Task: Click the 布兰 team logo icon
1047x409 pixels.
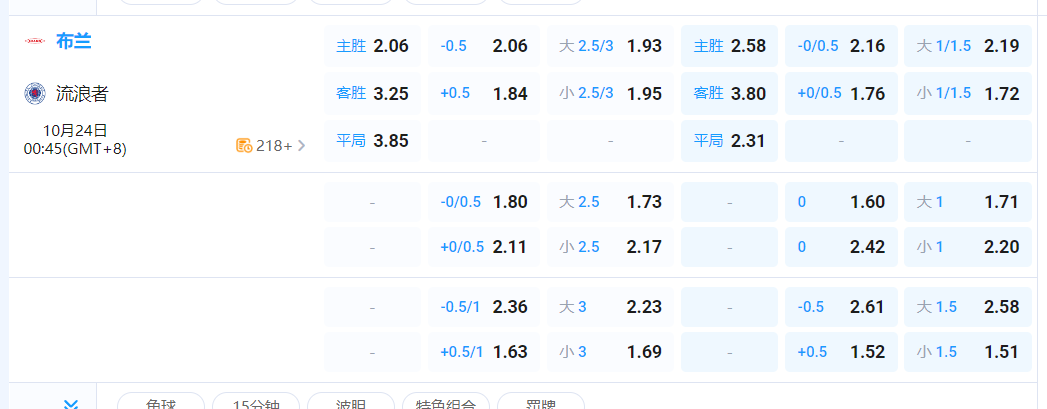Action: (35, 41)
